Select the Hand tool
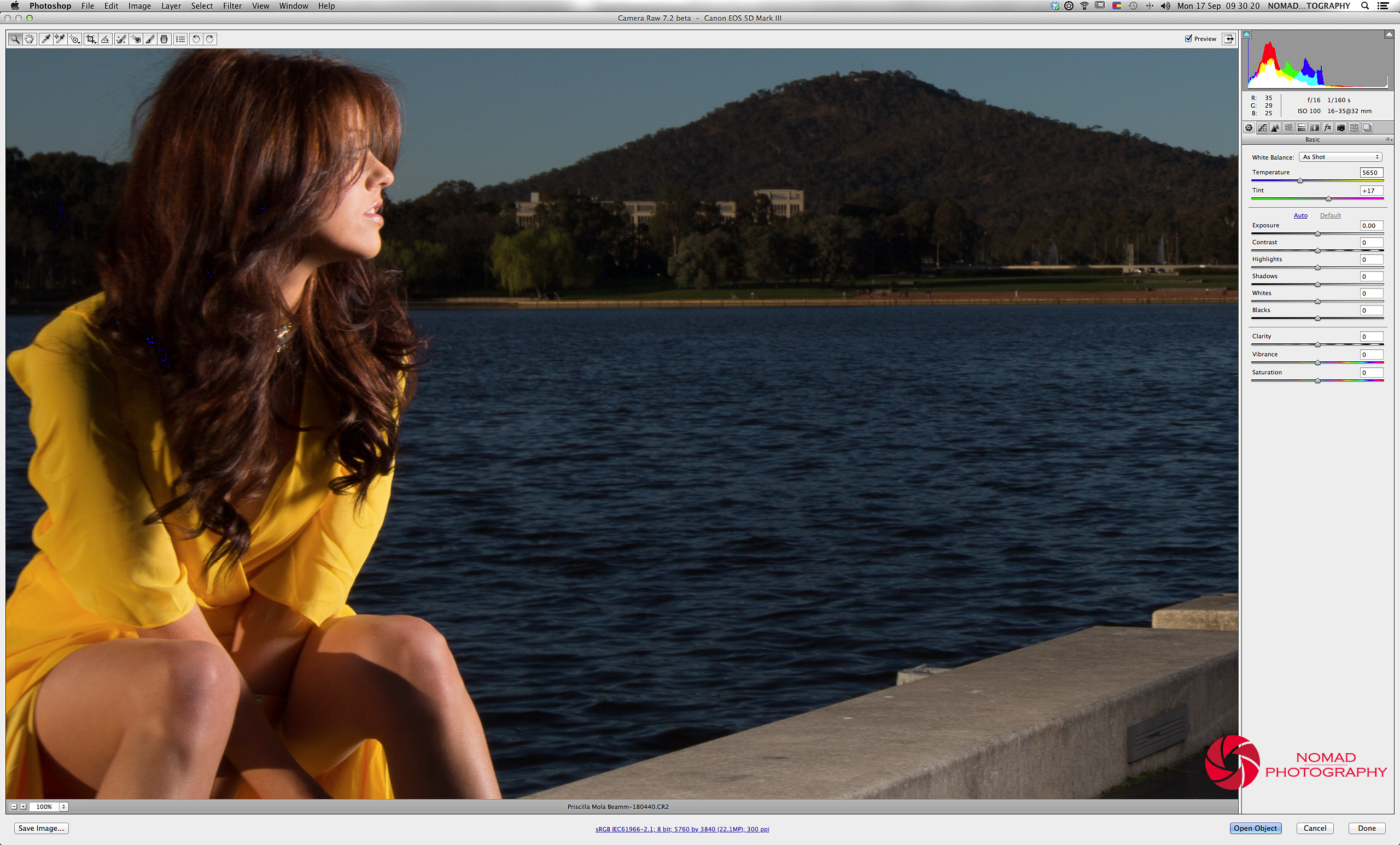The height and width of the screenshot is (845, 1400). (29, 39)
